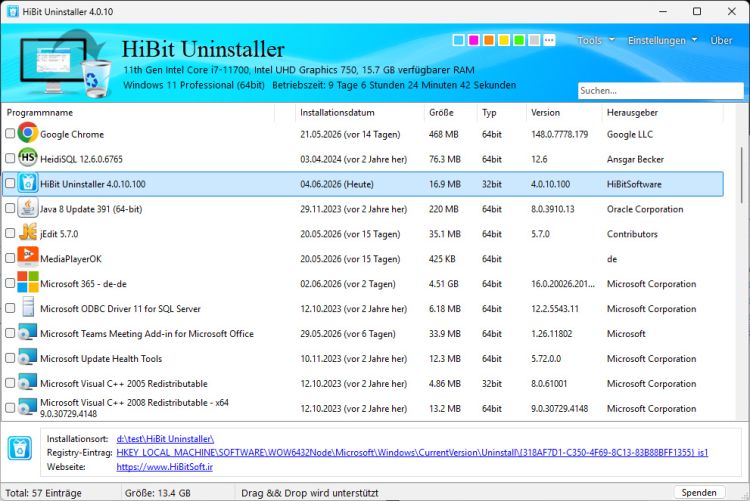Click the Visual C++ 2008 Redistributable icon
Image resolution: width=750 pixels, height=501 pixels.
coord(28,407)
